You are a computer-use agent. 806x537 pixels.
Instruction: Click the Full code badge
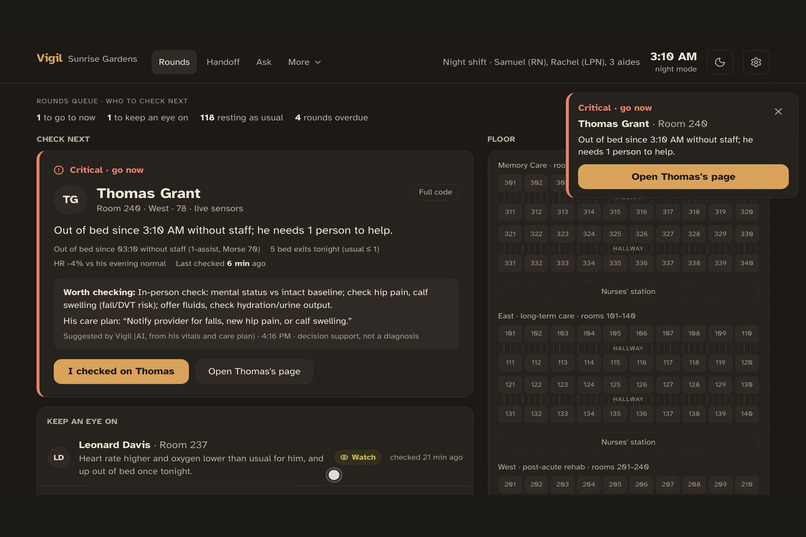(435, 192)
